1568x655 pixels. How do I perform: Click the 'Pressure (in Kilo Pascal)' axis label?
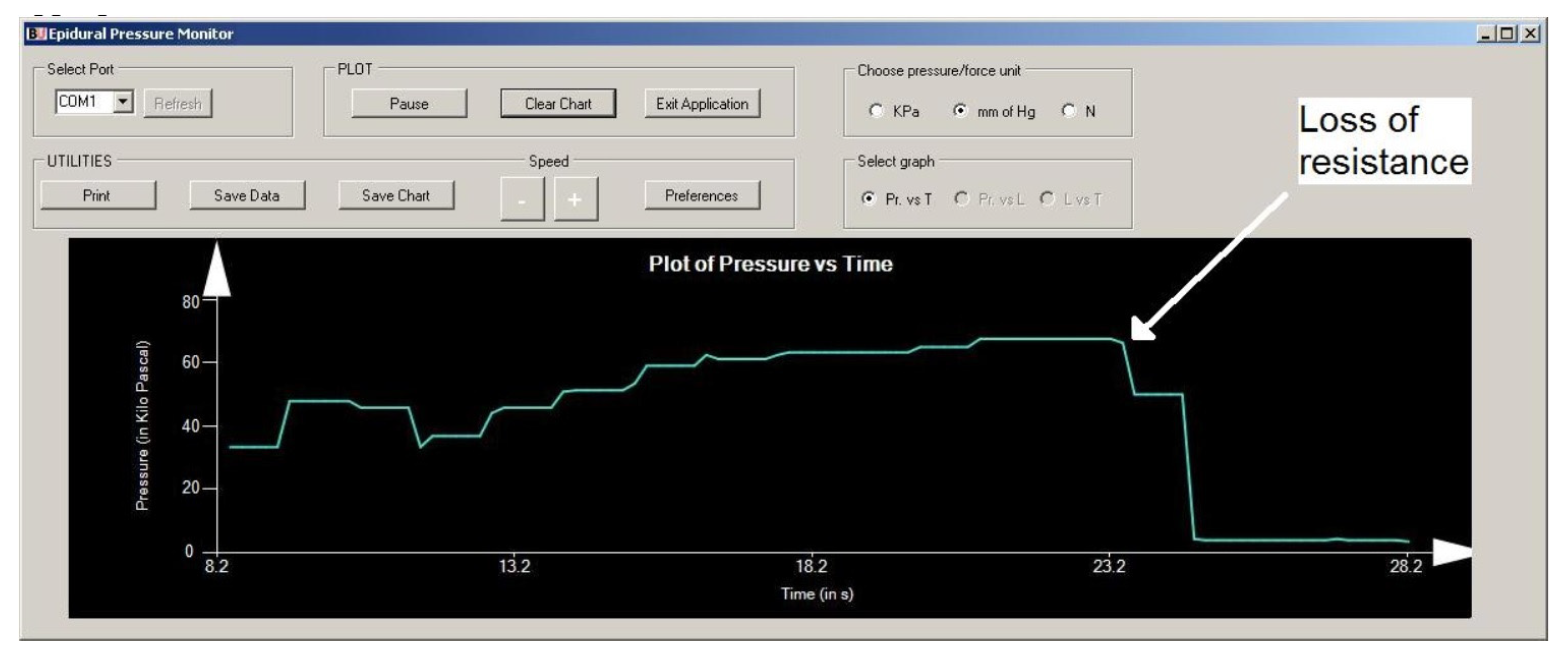point(142,425)
